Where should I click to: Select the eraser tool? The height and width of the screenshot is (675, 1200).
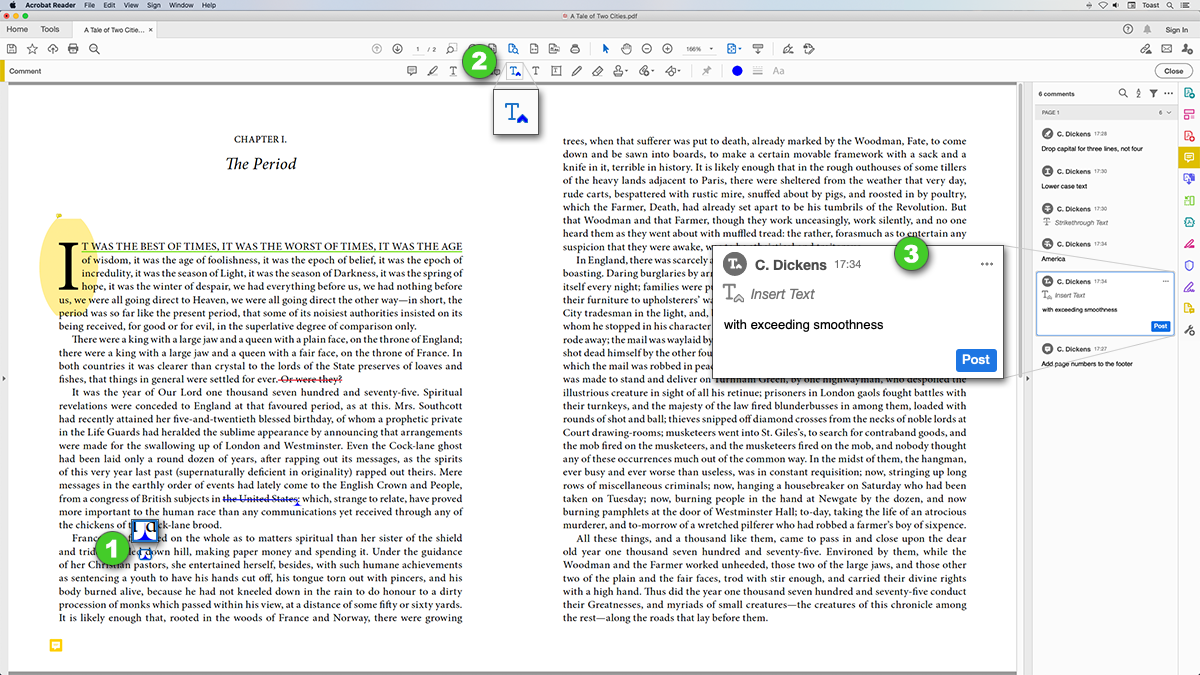click(x=597, y=71)
